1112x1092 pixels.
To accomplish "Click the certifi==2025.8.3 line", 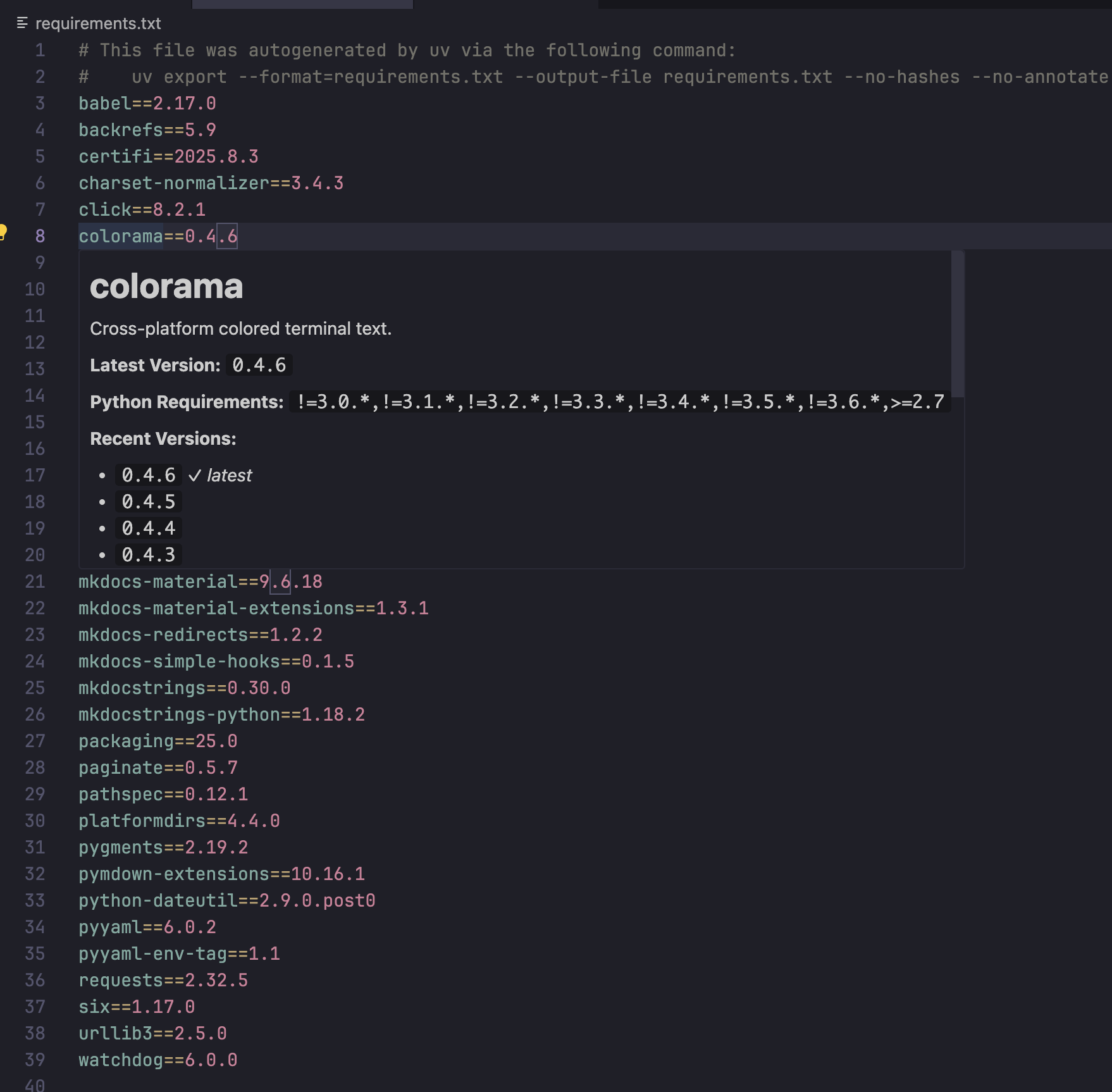I will click(168, 156).
